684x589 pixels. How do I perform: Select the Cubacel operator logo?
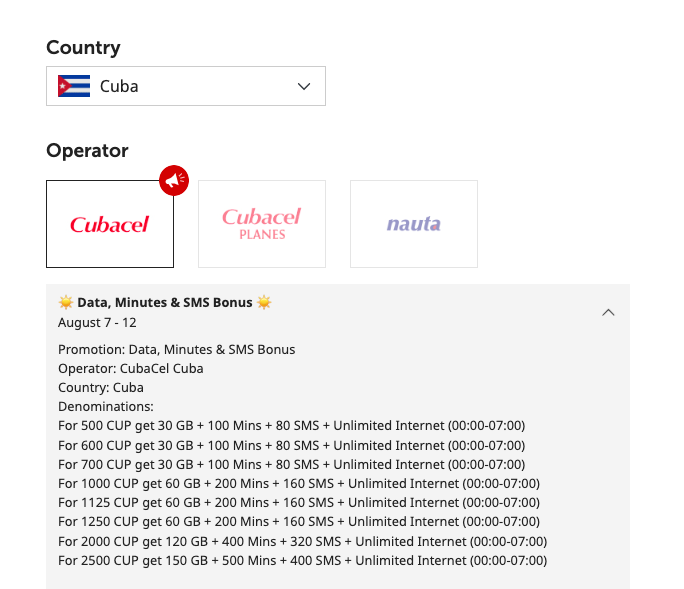110,224
